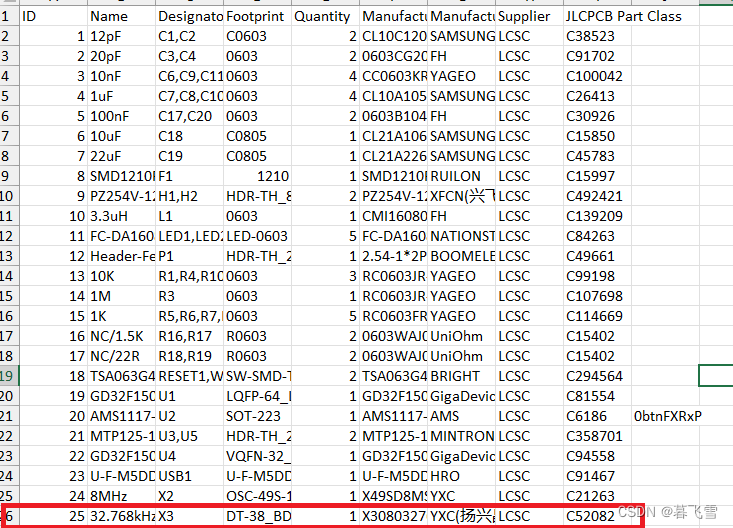Select footprint cell LED-0603
733x528 pixels.
click(257, 236)
